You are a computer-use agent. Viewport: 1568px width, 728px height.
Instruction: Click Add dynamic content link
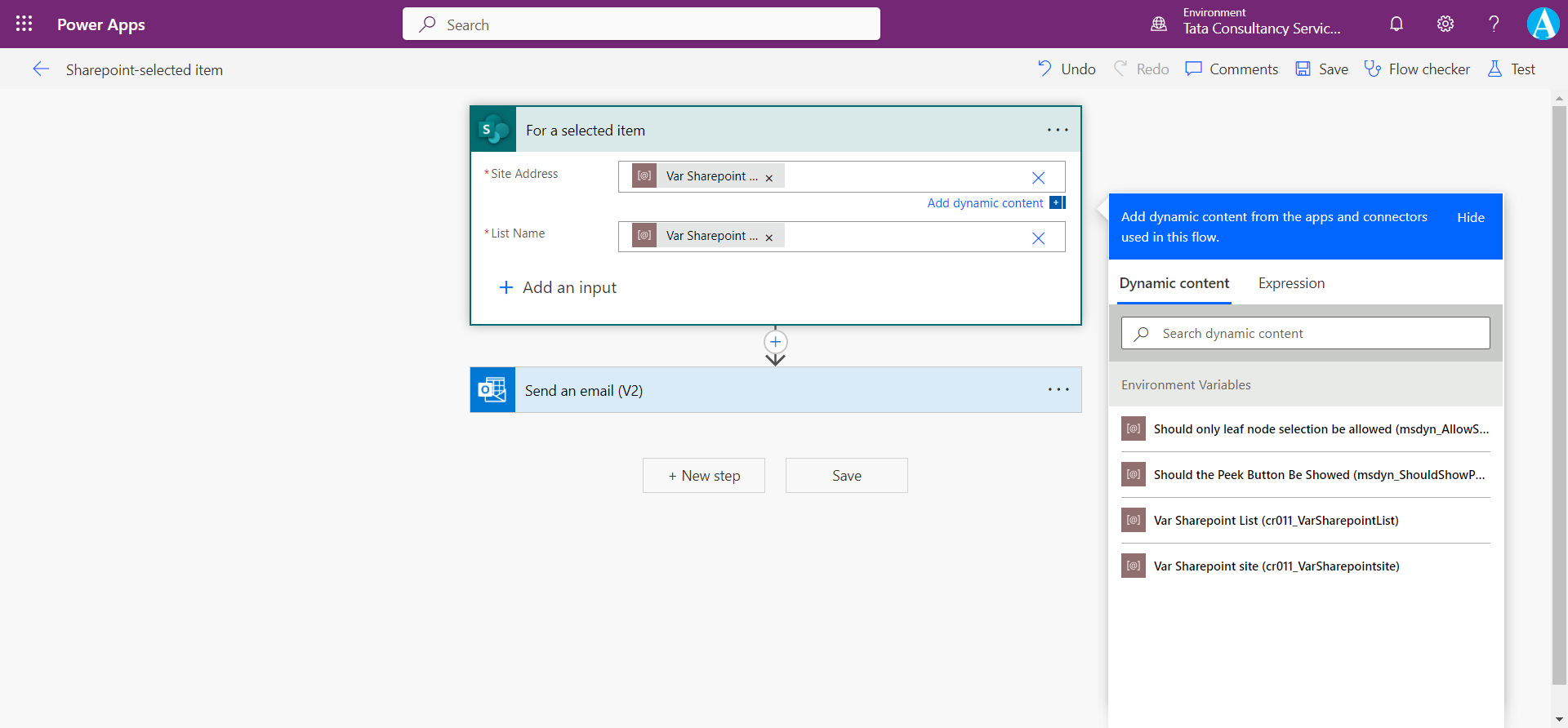point(985,203)
